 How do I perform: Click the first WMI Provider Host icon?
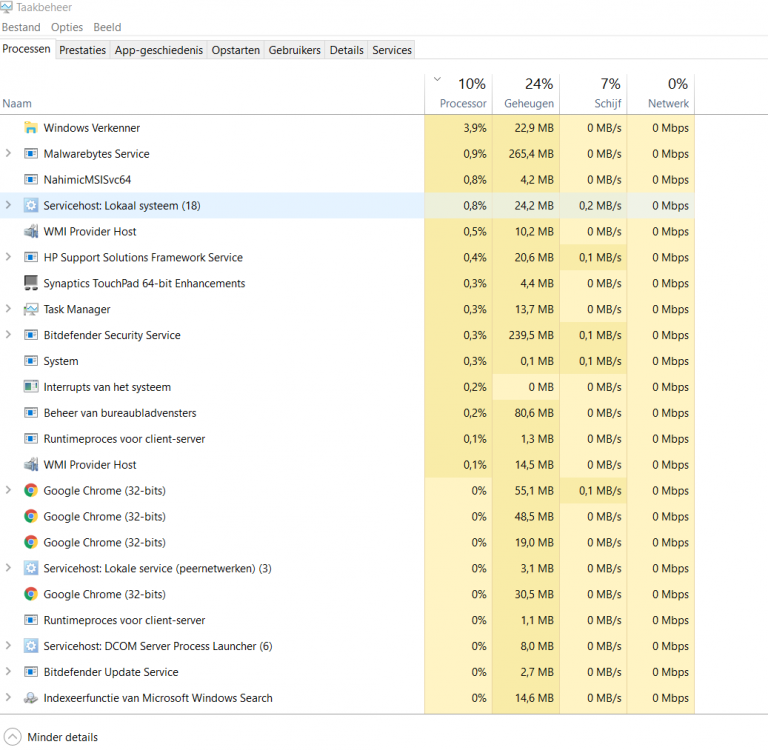pos(30,231)
